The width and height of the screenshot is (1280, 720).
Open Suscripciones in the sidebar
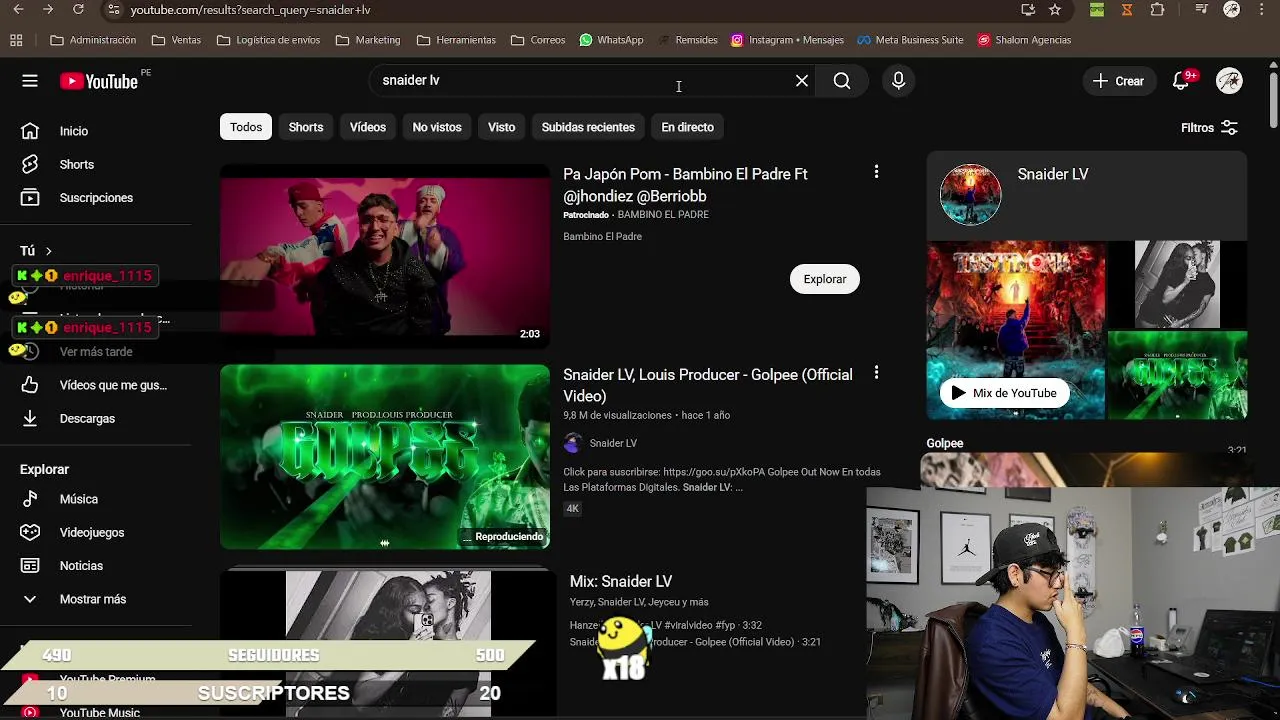96,198
